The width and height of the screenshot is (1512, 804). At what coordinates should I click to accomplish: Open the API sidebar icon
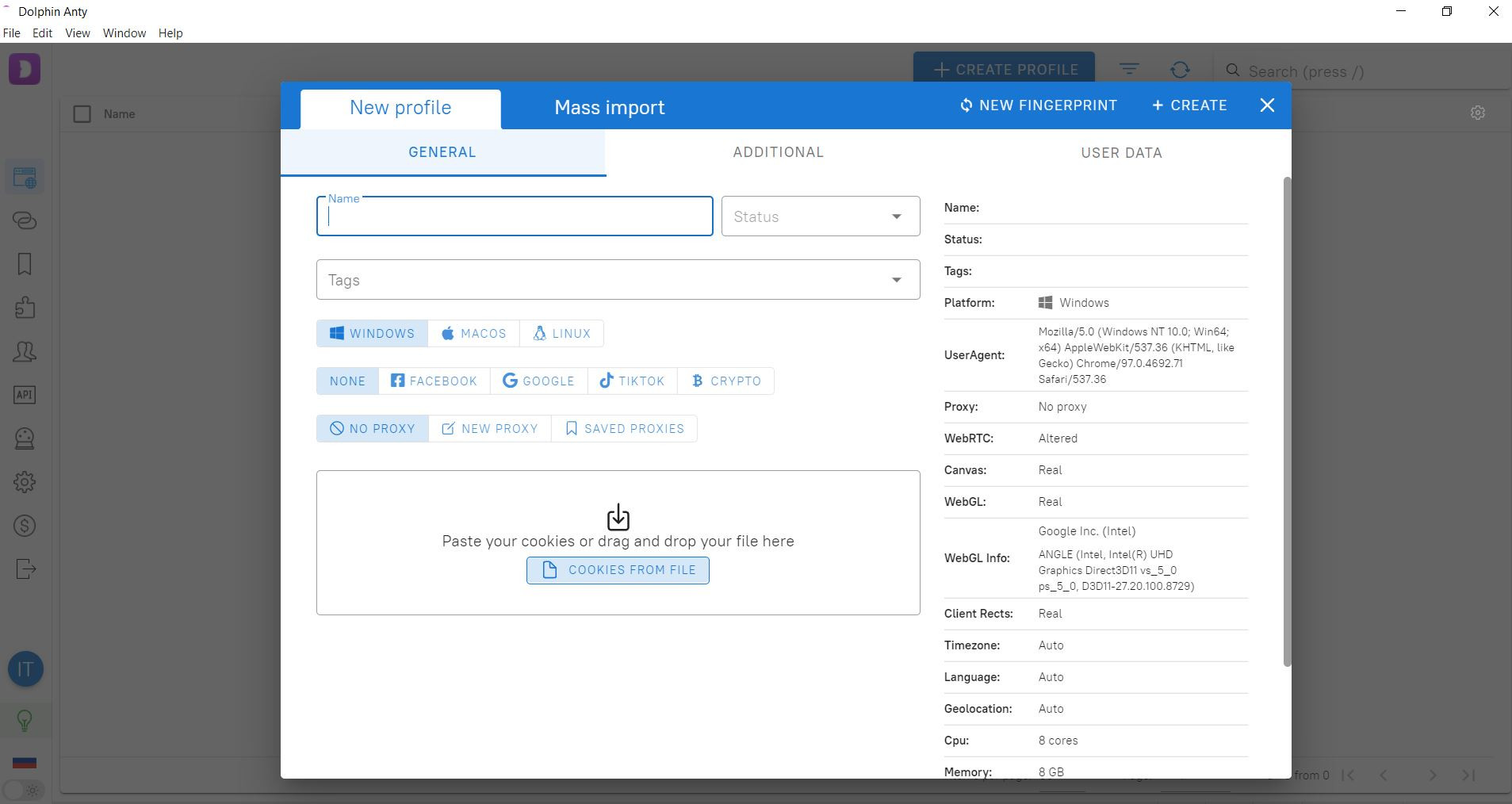coord(25,395)
